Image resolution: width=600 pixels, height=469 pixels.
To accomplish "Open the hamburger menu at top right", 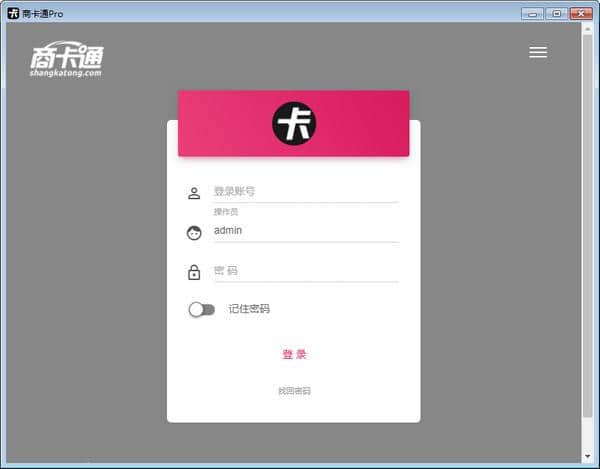I will pyautogui.click(x=538, y=53).
